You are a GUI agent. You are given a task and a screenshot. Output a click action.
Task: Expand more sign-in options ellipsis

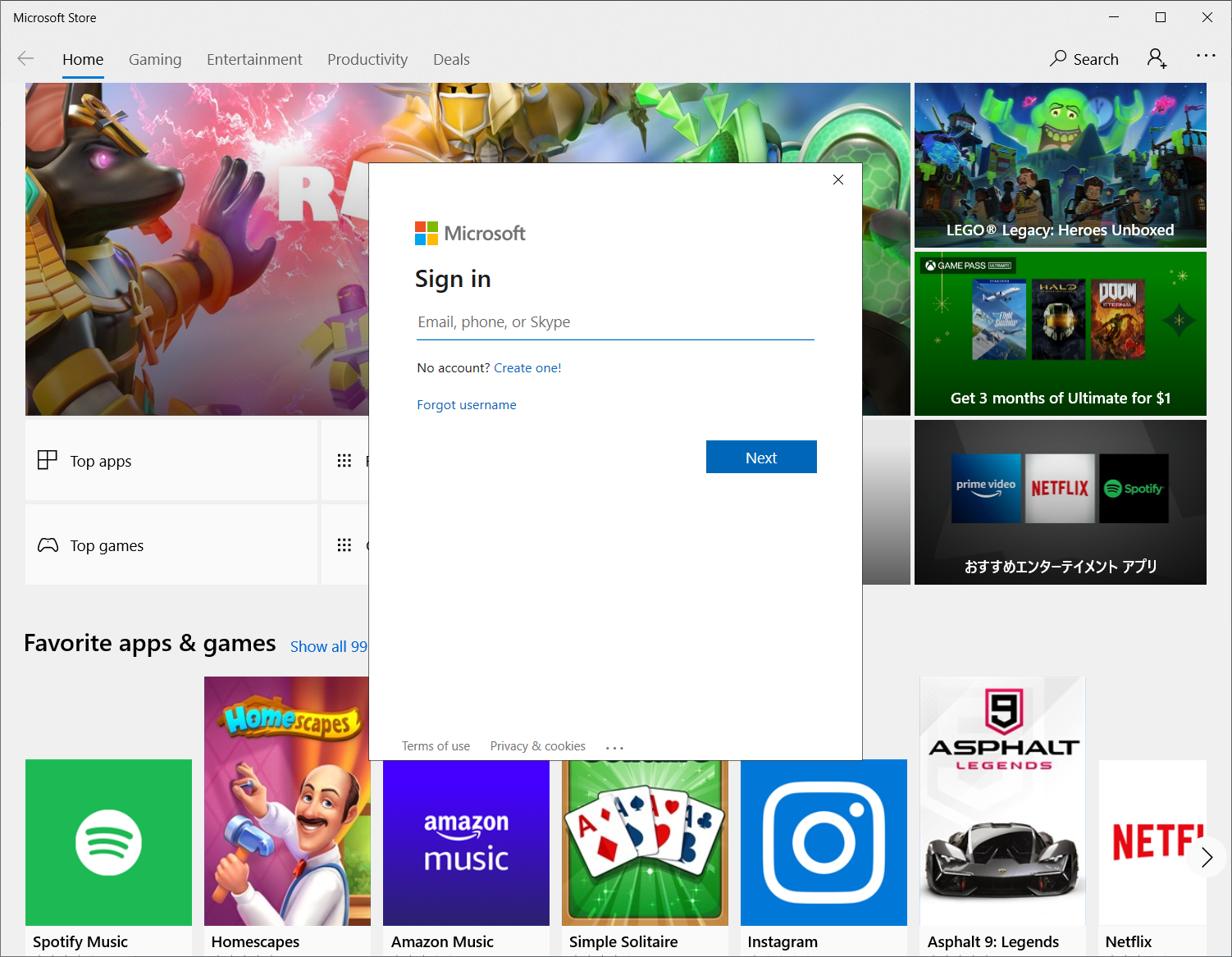[x=614, y=745]
